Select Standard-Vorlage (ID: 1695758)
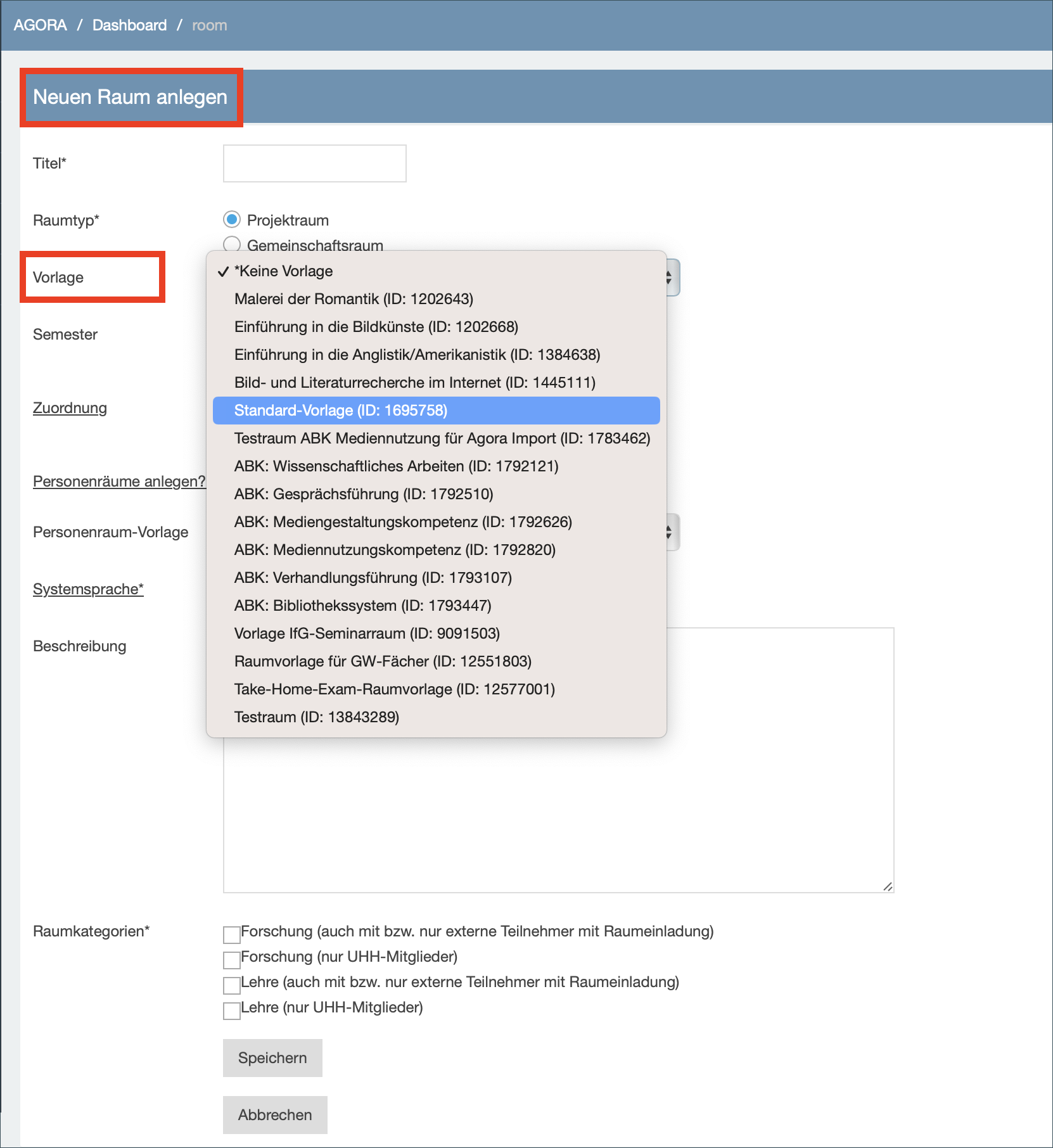The height and width of the screenshot is (1148, 1053). click(x=437, y=411)
